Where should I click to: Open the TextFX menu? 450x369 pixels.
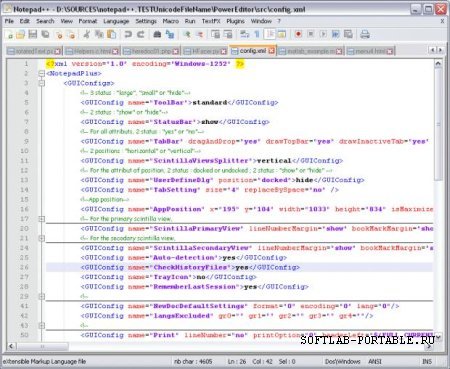coord(211,21)
